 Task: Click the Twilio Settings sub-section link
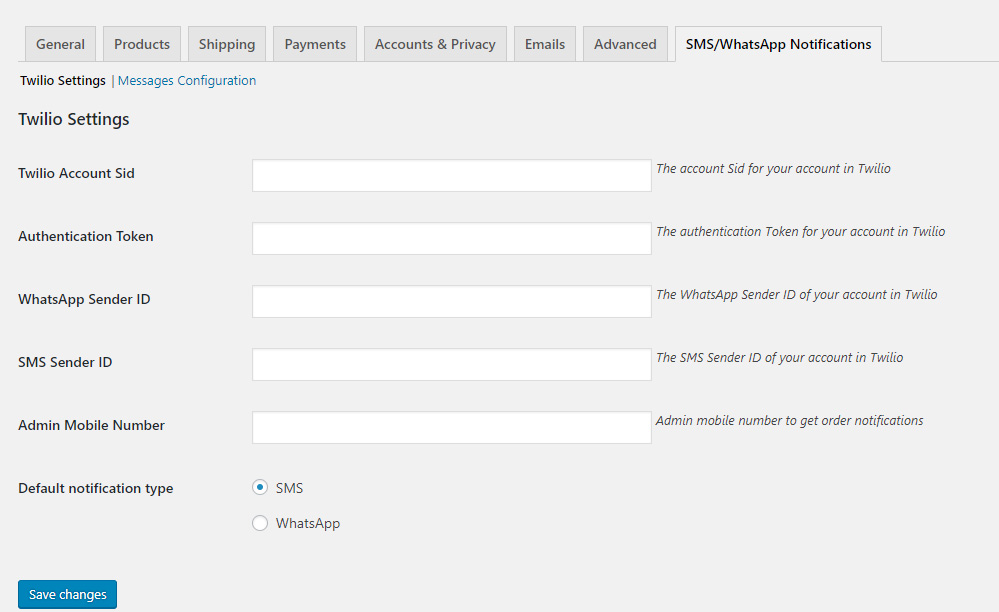point(62,80)
